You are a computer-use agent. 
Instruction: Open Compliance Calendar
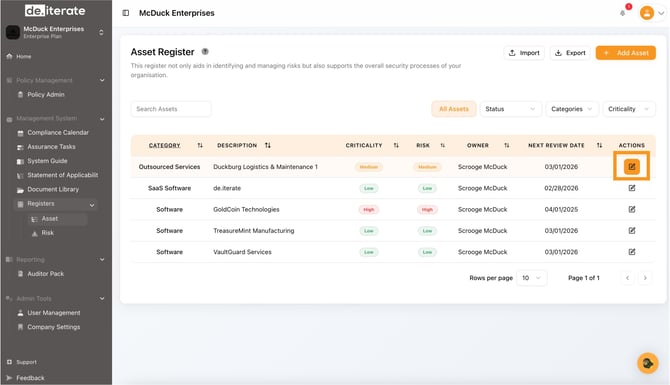click(x=53, y=132)
